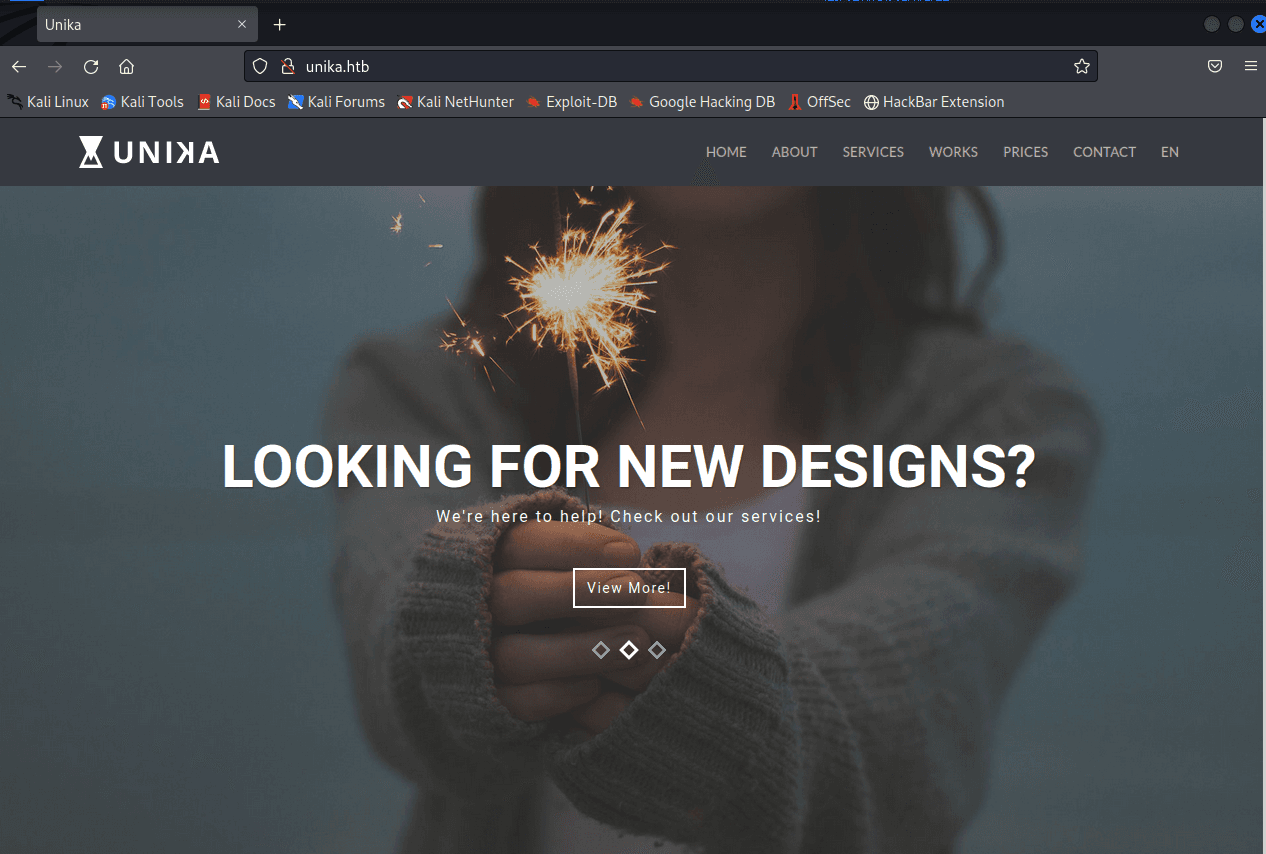Open the PRICES navigation menu item

point(1025,152)
